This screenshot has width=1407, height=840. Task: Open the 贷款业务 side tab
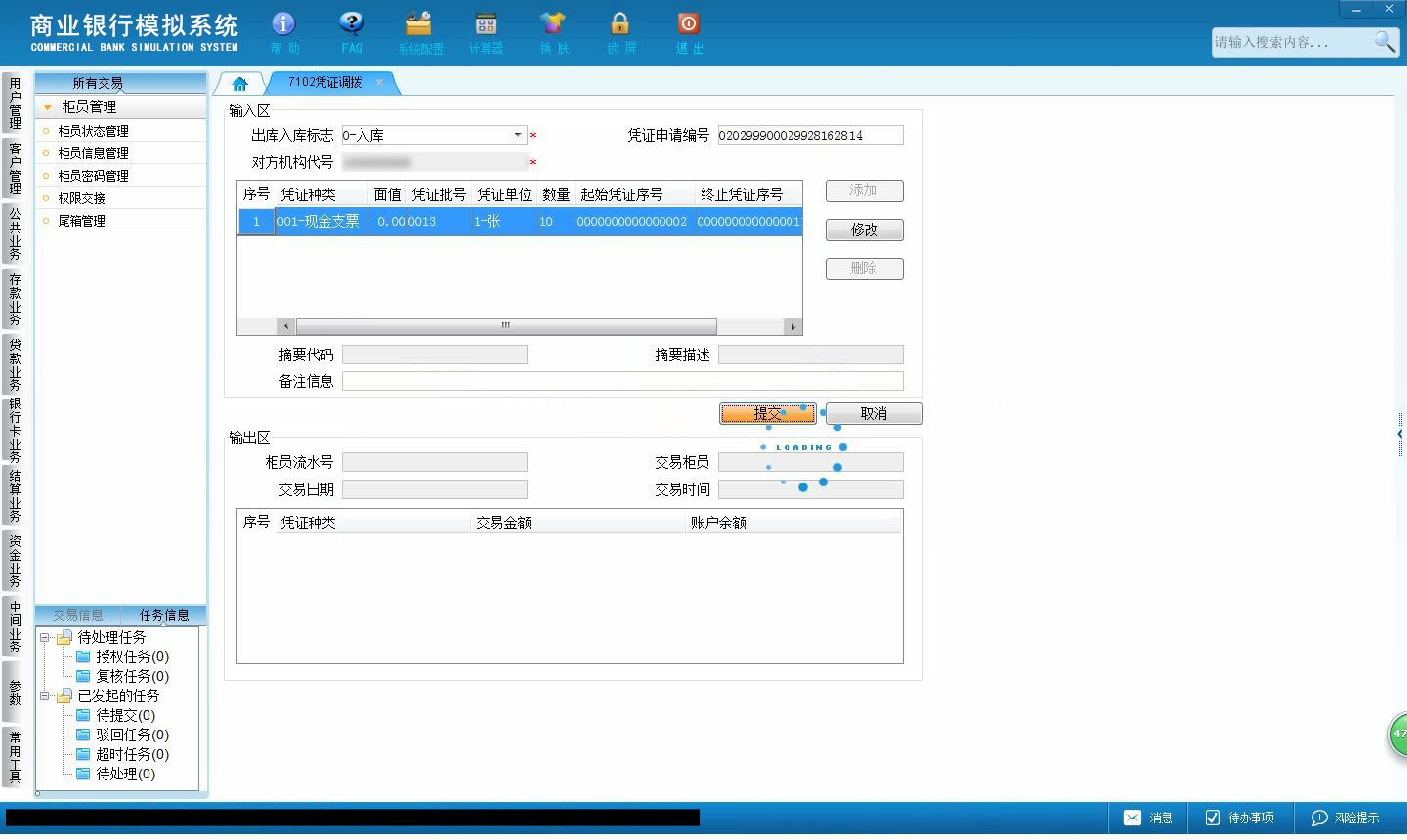point(14,363)
